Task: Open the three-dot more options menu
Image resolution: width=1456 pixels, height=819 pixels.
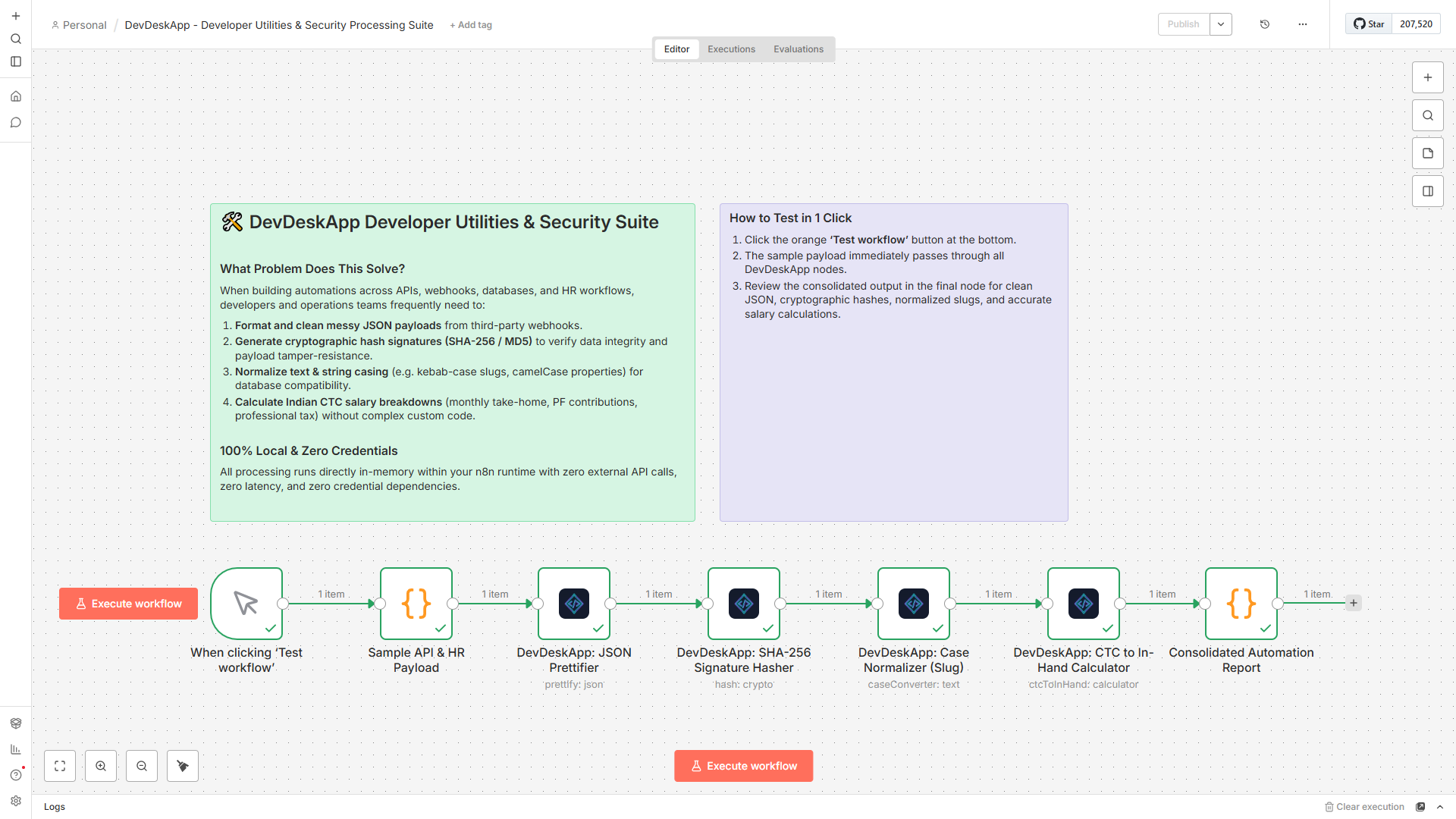Action: tap(1303, 24)
